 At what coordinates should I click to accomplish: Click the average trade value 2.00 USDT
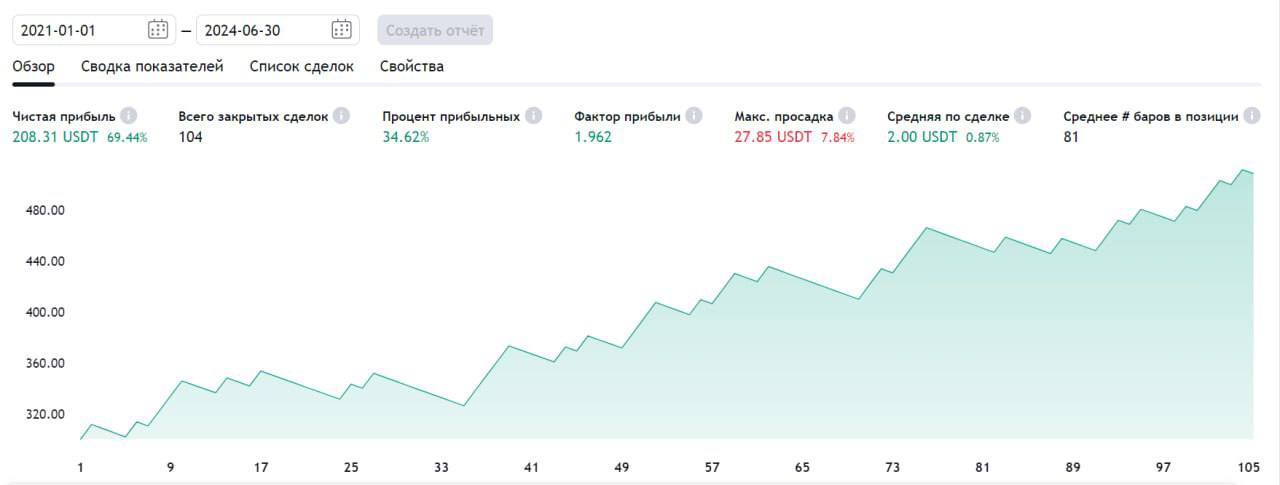click(922, 137)
